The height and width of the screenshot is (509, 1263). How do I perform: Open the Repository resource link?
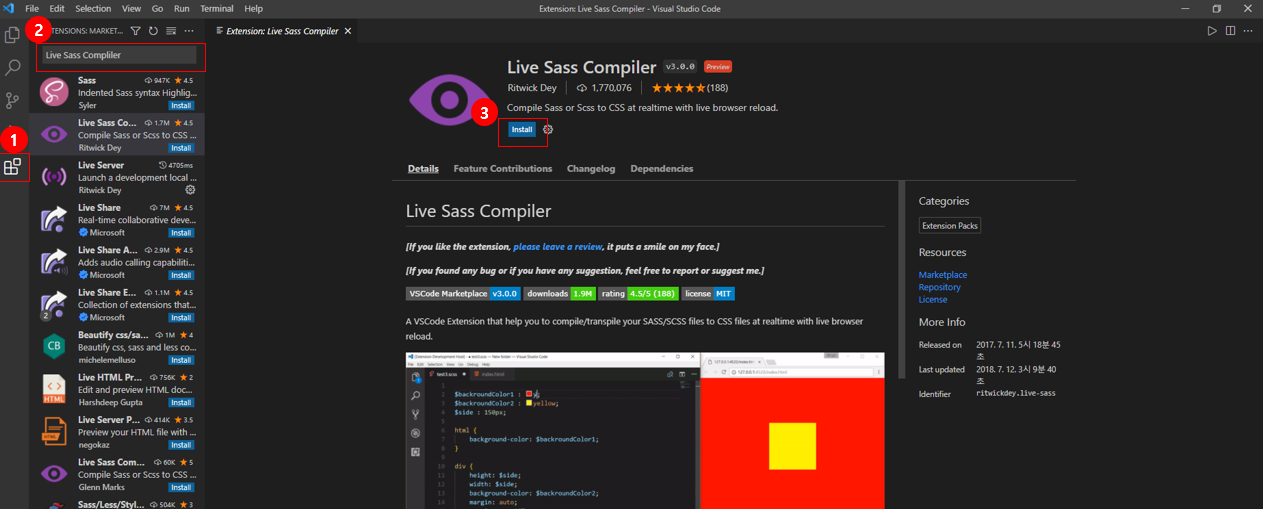coord(940,287)
